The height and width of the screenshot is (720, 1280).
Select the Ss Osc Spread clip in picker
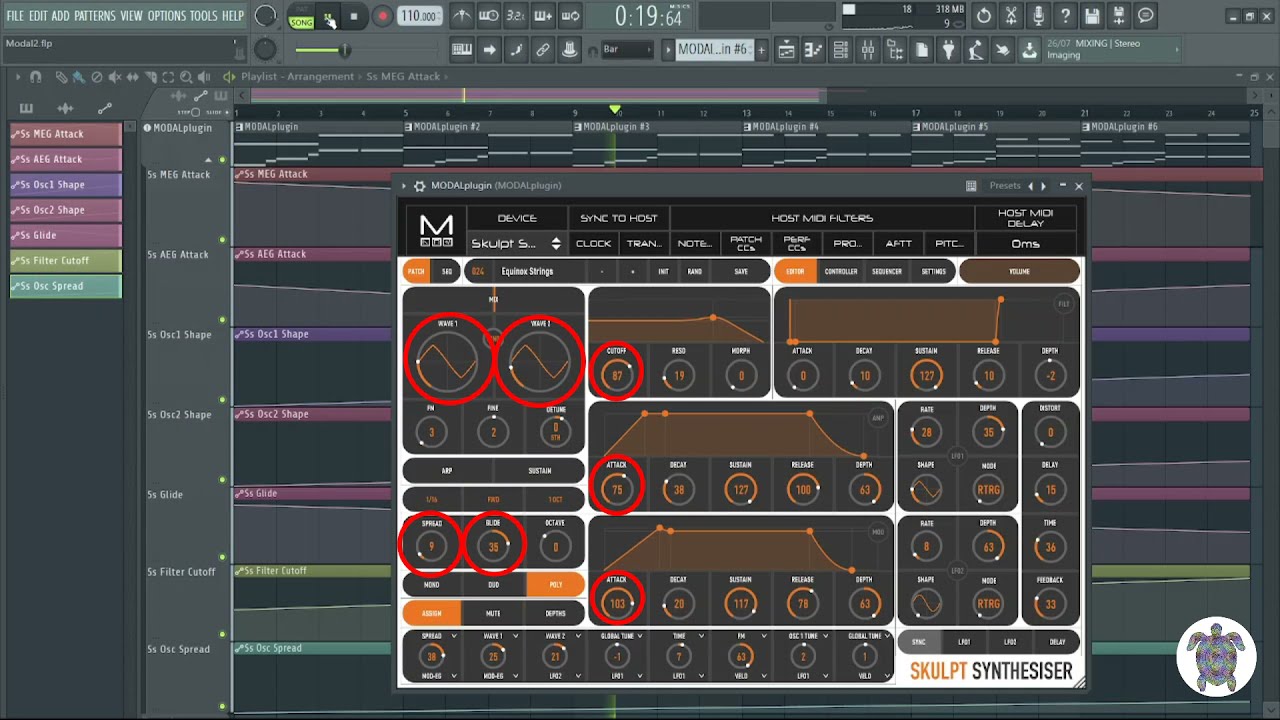point(66,286)
